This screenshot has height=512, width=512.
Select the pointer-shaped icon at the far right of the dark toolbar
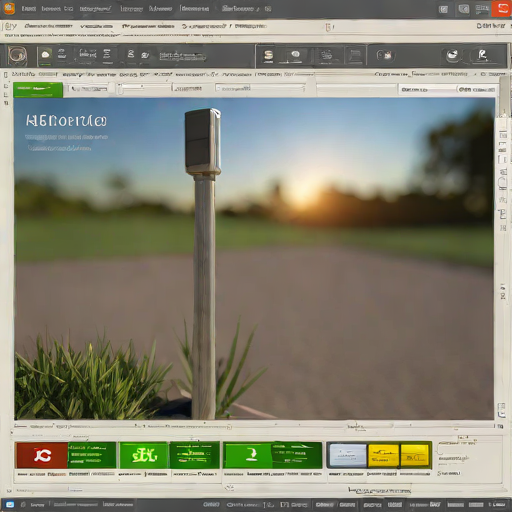[x=482, y=55]
